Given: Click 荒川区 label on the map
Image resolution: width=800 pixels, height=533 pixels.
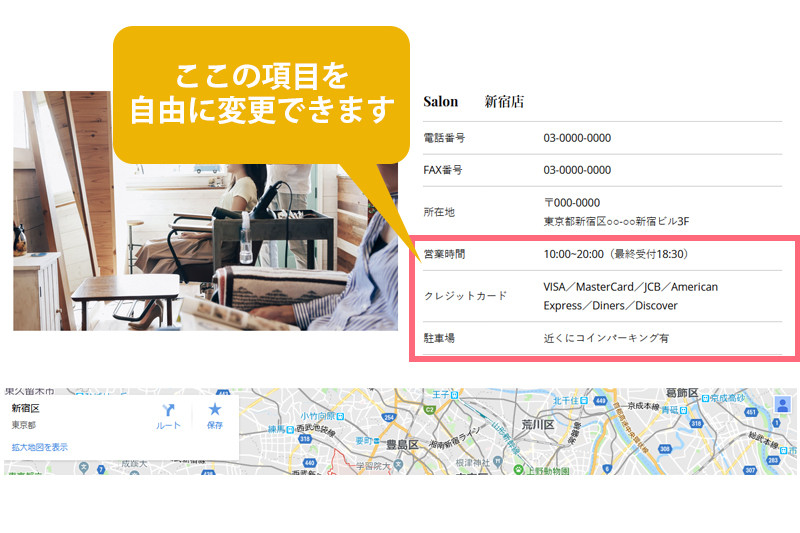Looking at the screenshot, I should pyautogui.click(x=537, y=426).
